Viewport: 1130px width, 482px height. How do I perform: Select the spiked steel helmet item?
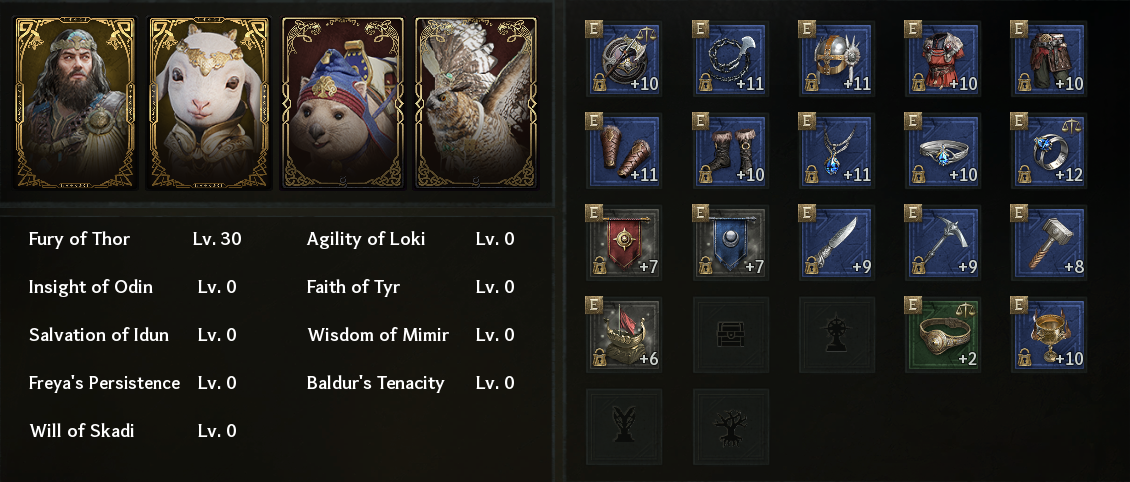(x=837, y=59)
